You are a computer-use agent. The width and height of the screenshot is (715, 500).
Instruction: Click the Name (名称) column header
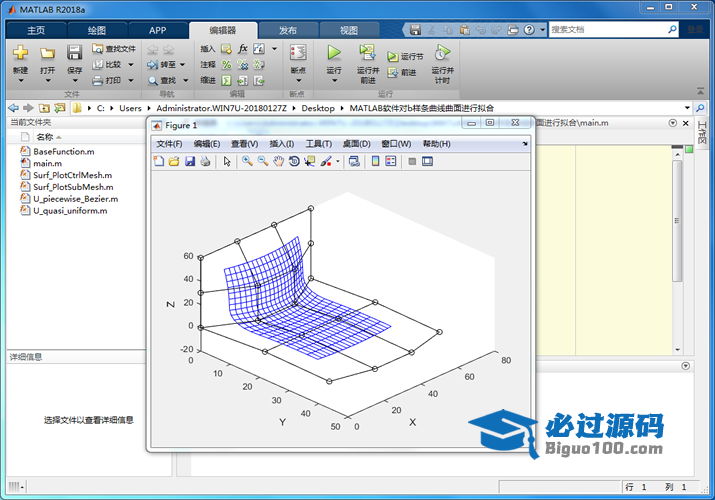[x=45, y=137]
